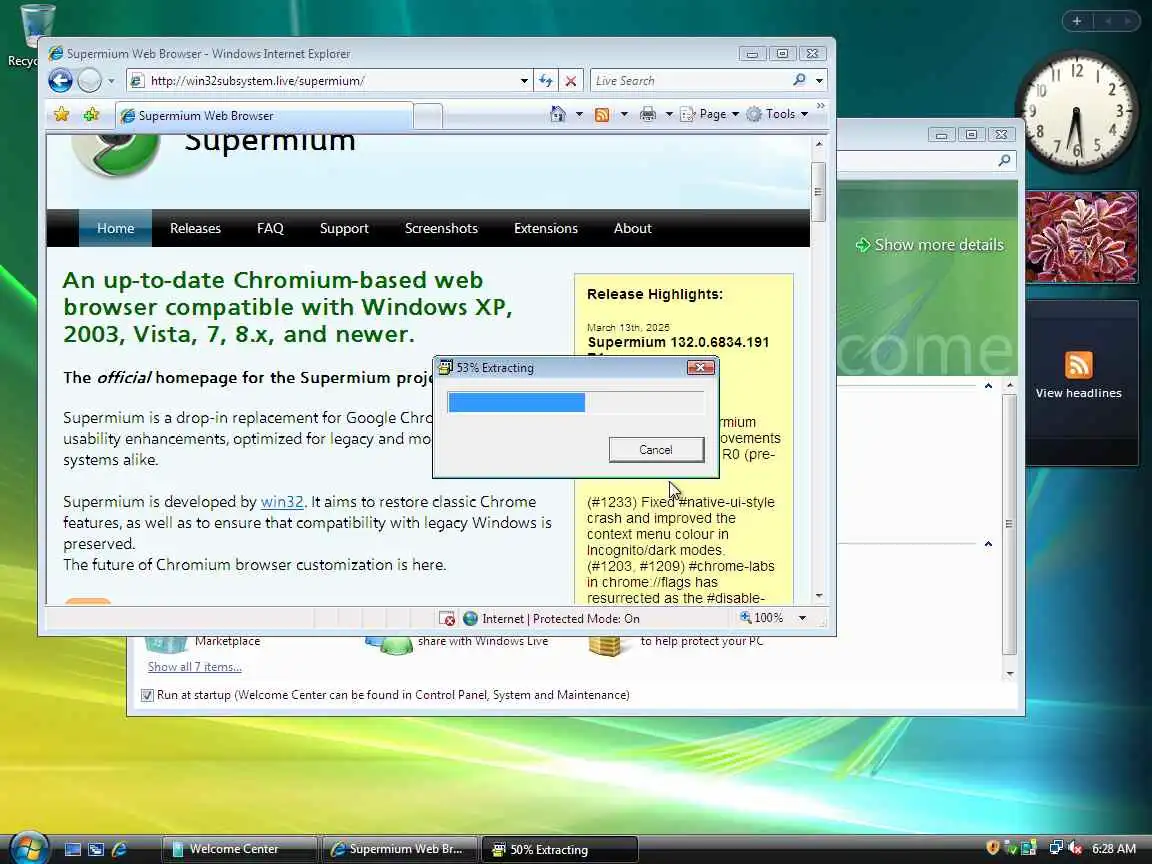Open the Tools menu dropdown
The height and width of the screenshot is (864, 1152).
coord(777,114)
